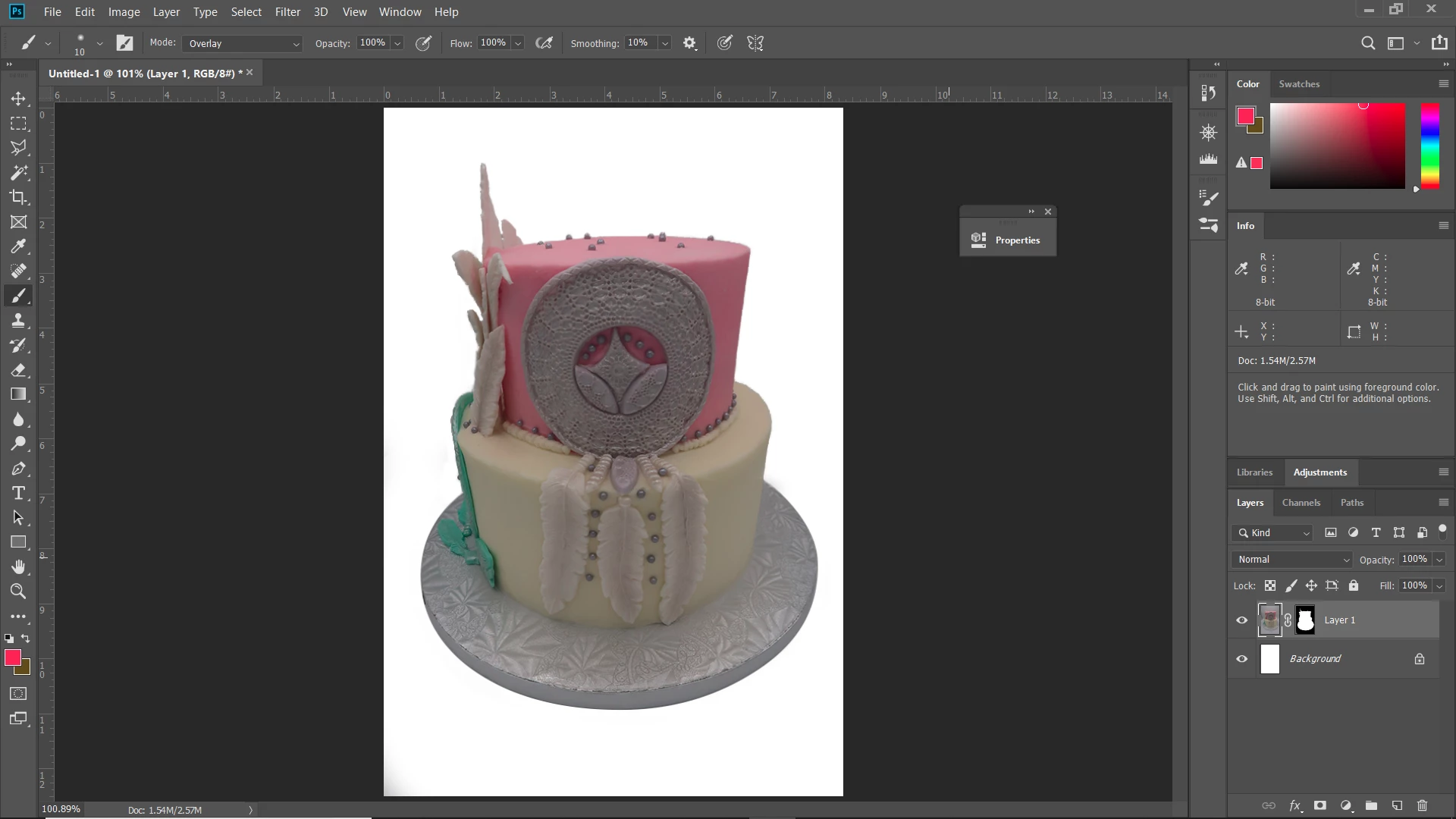Open brush smoothing options gear

[689, 43]
